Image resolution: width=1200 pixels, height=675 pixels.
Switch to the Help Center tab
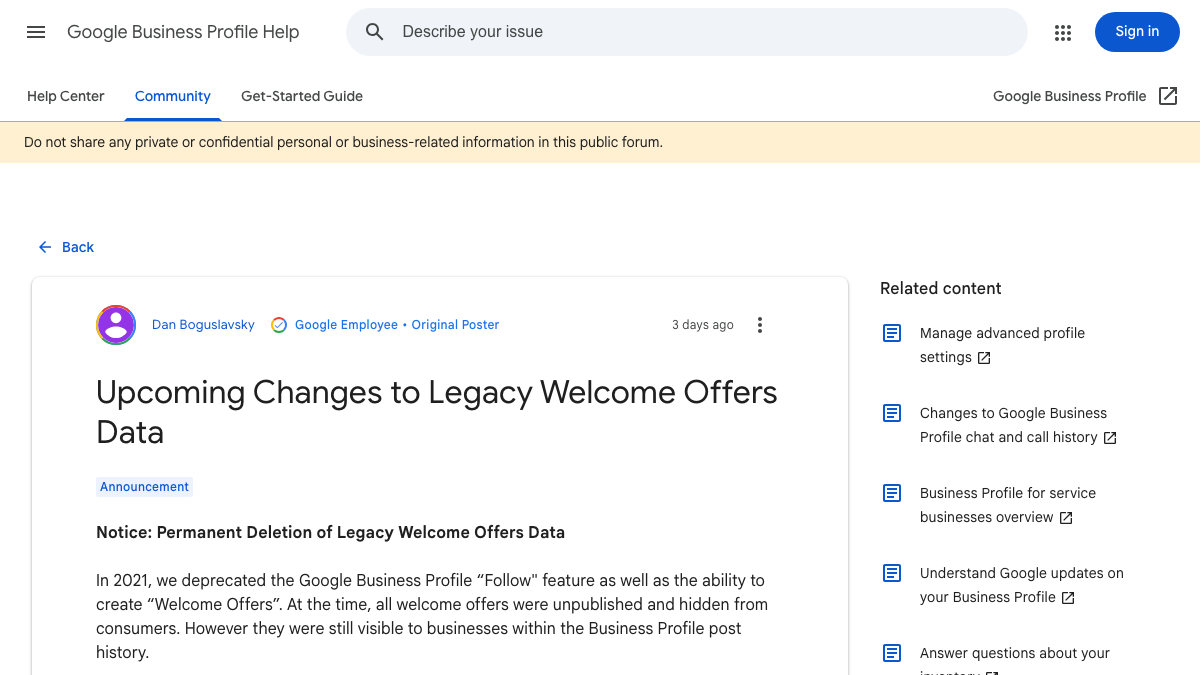[x=66, y=96]
